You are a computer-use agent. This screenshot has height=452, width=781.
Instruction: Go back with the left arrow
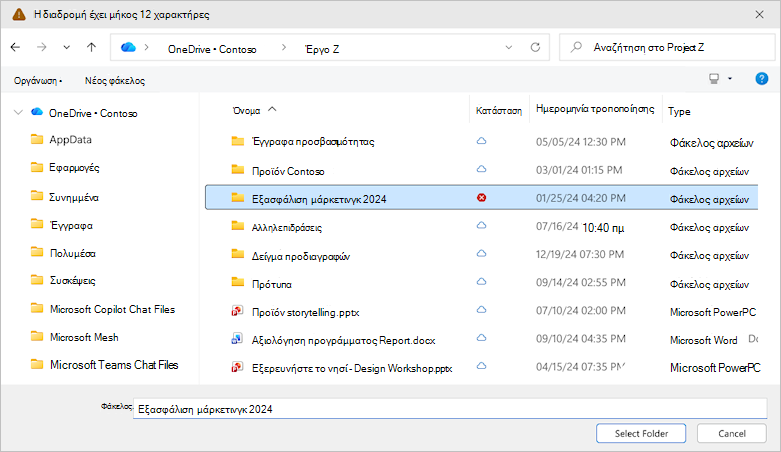point(15,47)
